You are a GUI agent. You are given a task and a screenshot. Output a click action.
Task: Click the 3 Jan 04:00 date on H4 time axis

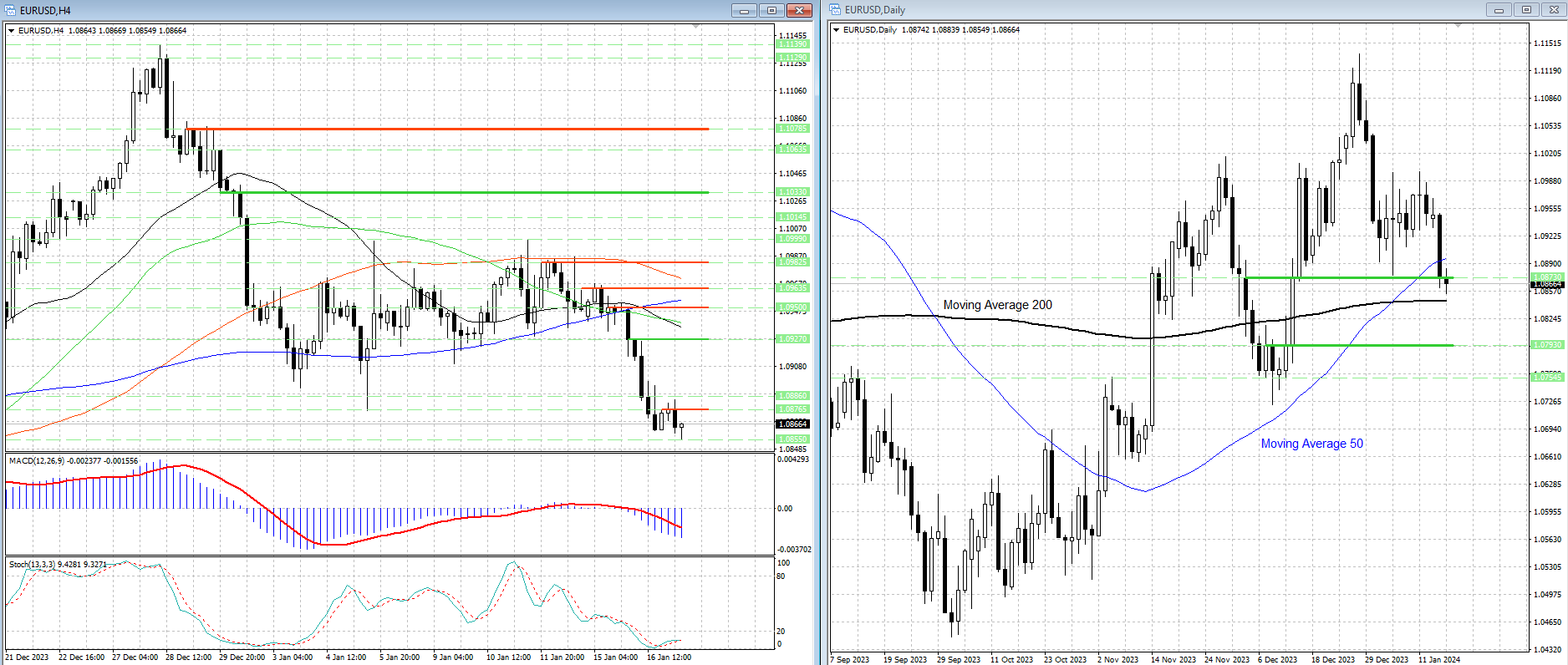coord(293,657)
